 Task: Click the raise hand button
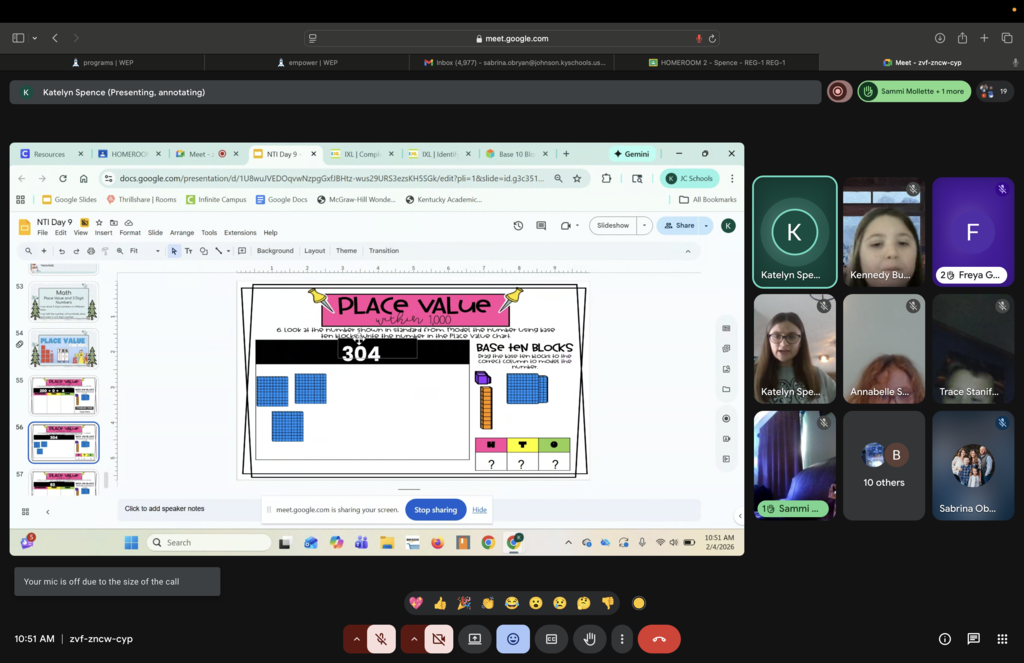click(590, 639)
